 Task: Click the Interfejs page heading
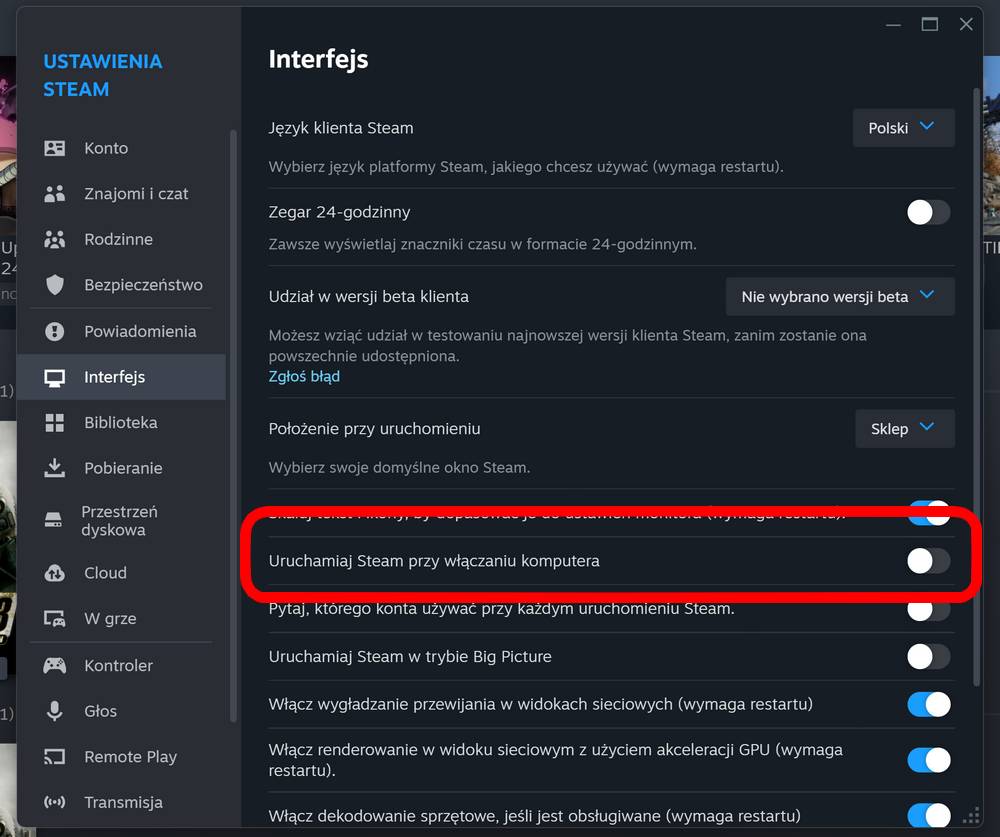coord(318,59)
